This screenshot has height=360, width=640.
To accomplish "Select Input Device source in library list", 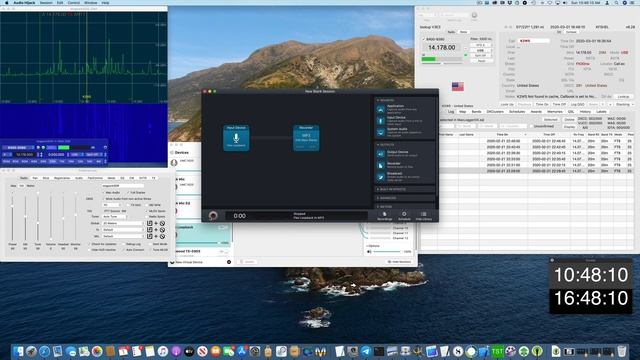I will click(x=404, y=120).
